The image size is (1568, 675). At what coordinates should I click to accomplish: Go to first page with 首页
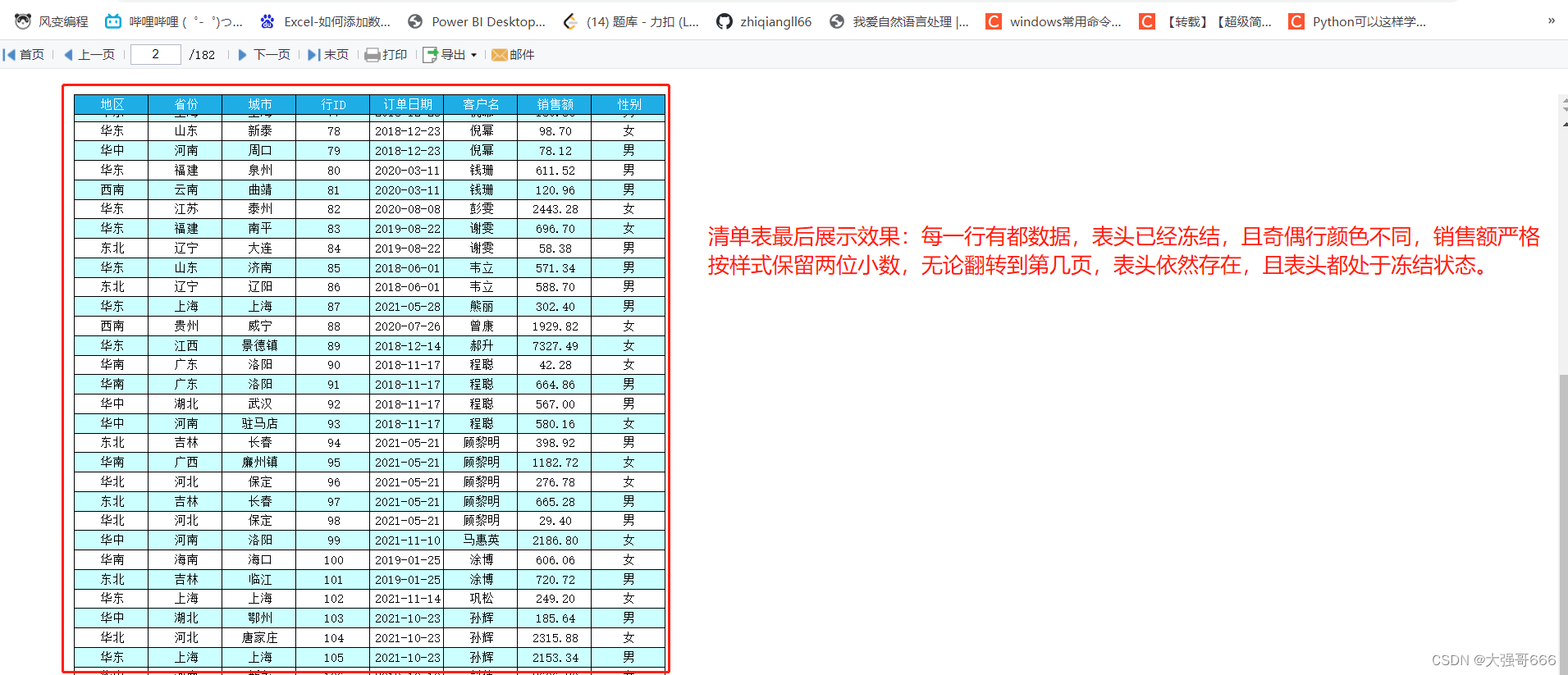pyautogui.click(x=24, y=55)
